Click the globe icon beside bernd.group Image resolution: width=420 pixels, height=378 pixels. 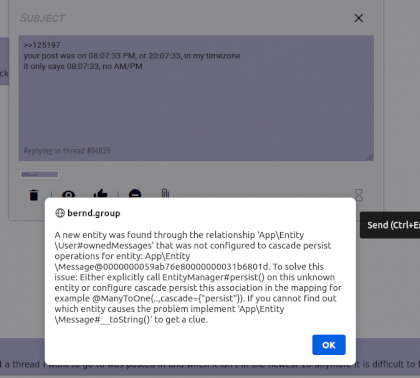60,213
